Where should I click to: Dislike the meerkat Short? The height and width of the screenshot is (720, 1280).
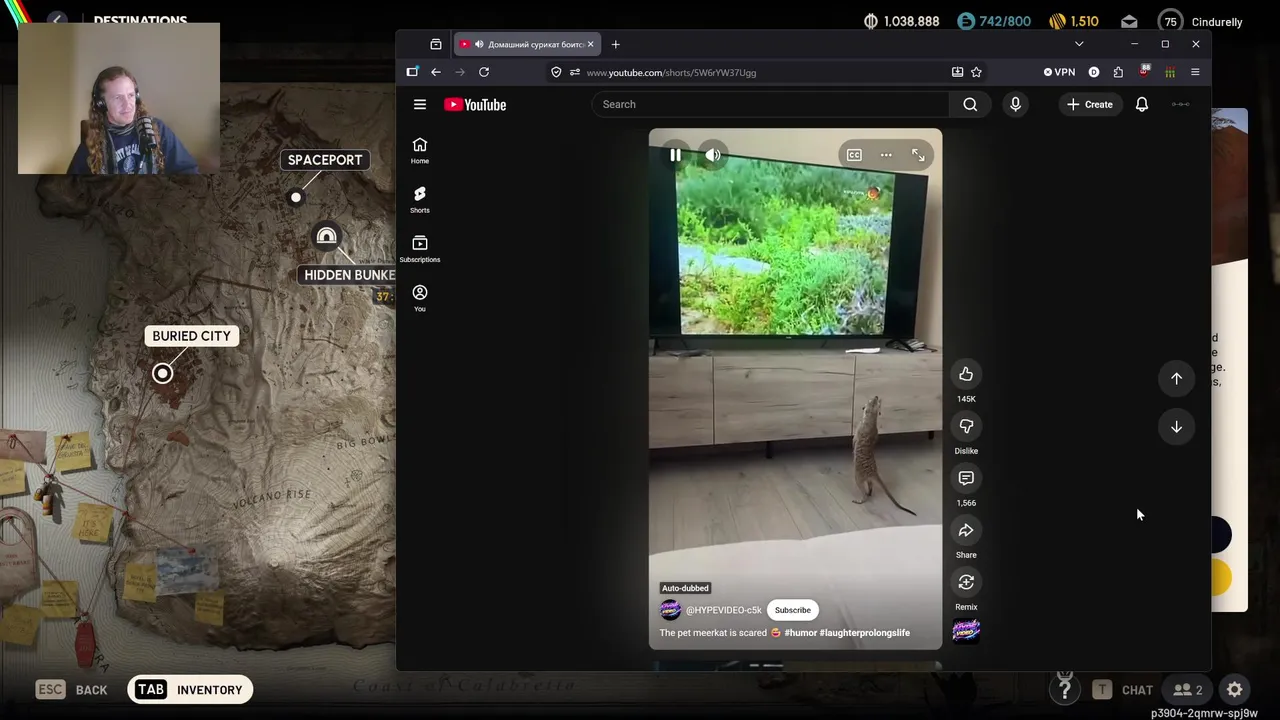coord(966,427)
